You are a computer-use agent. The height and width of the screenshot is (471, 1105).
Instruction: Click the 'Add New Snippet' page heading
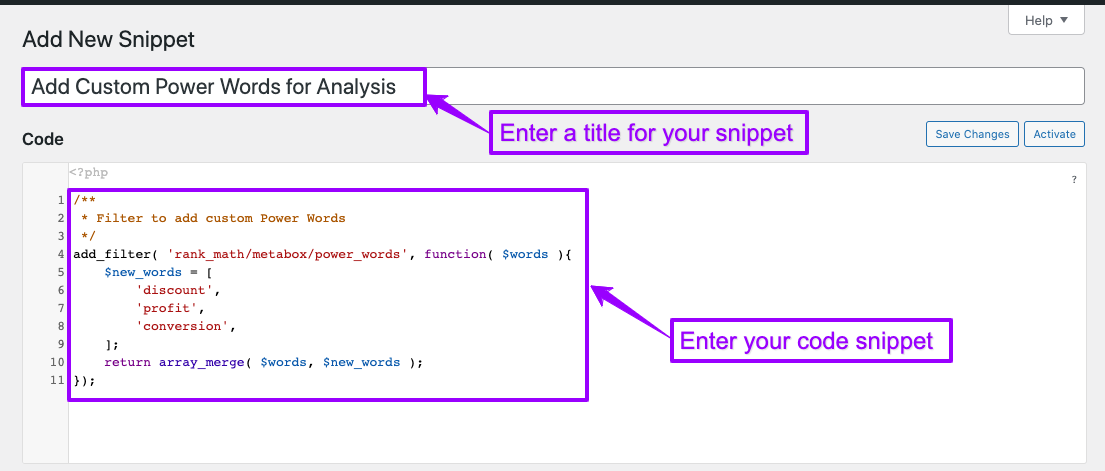click(108, 40)
